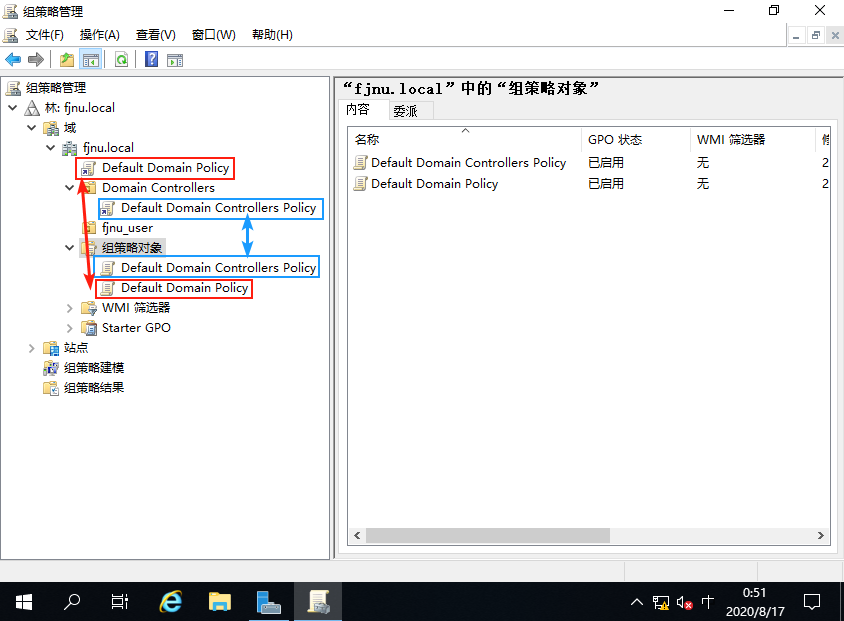Open the Help question mark toolbar icon
Image resolution: width=844 pixels, height=621 pixels.
point(152,59)
